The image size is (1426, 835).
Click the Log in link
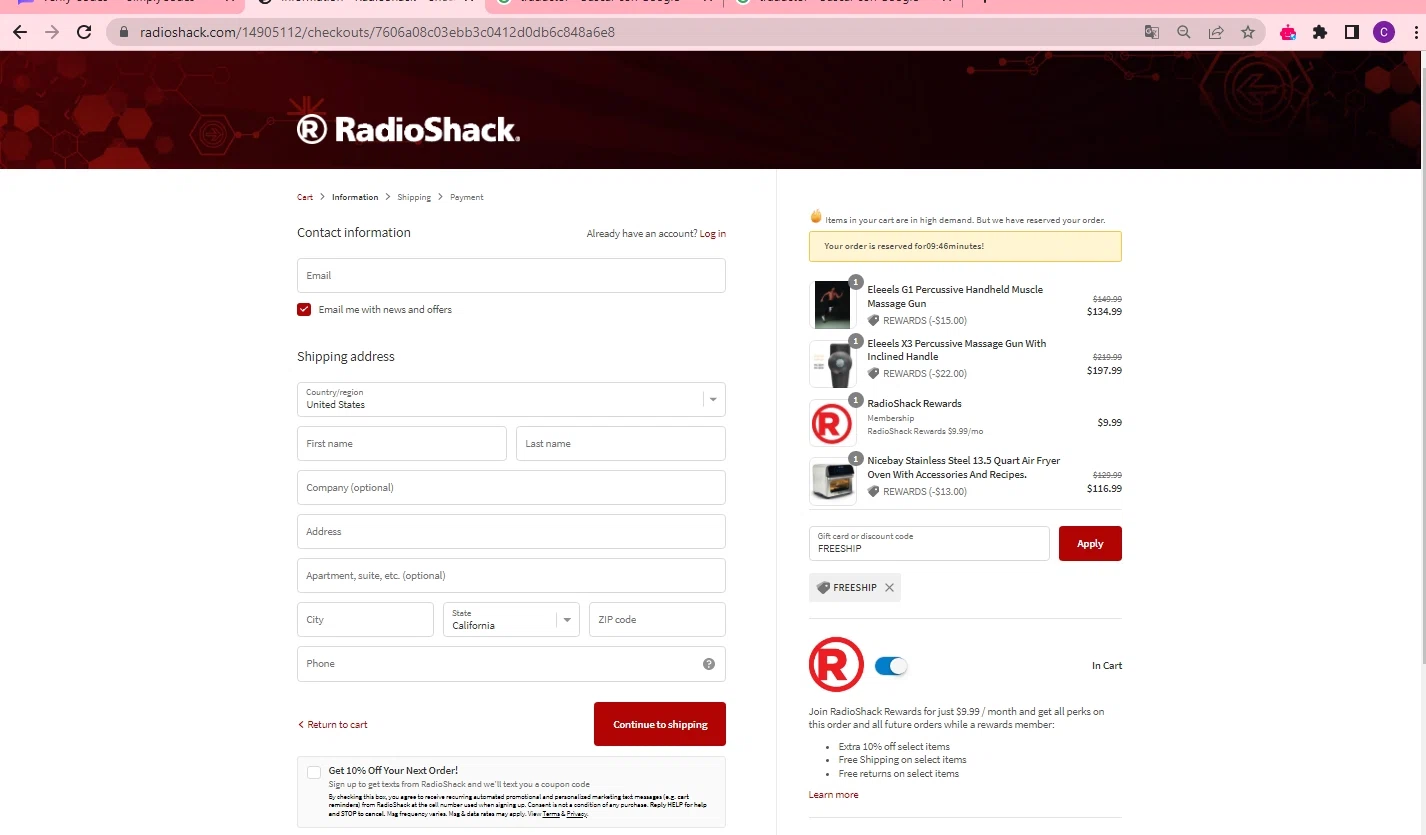(x=713, y=234)
